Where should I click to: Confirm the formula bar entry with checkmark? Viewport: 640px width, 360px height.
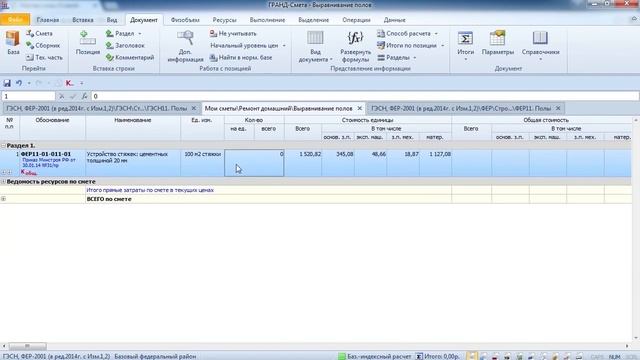click(x=73, y=96)
